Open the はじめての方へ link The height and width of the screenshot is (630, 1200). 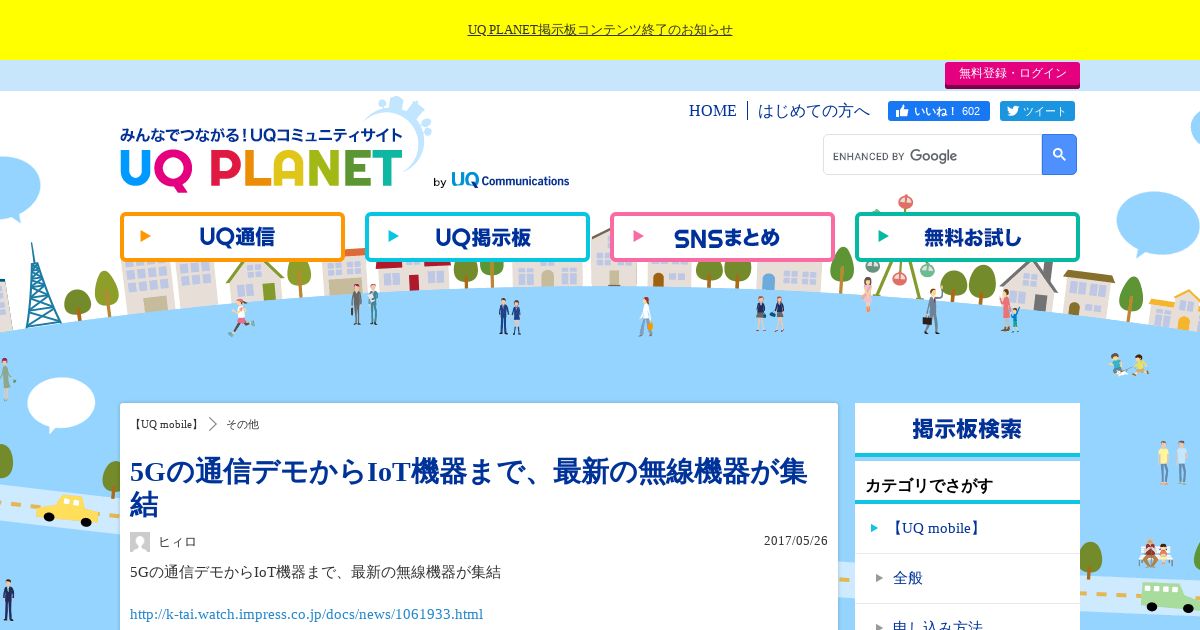pyautogui.click(x=813, y=111)
